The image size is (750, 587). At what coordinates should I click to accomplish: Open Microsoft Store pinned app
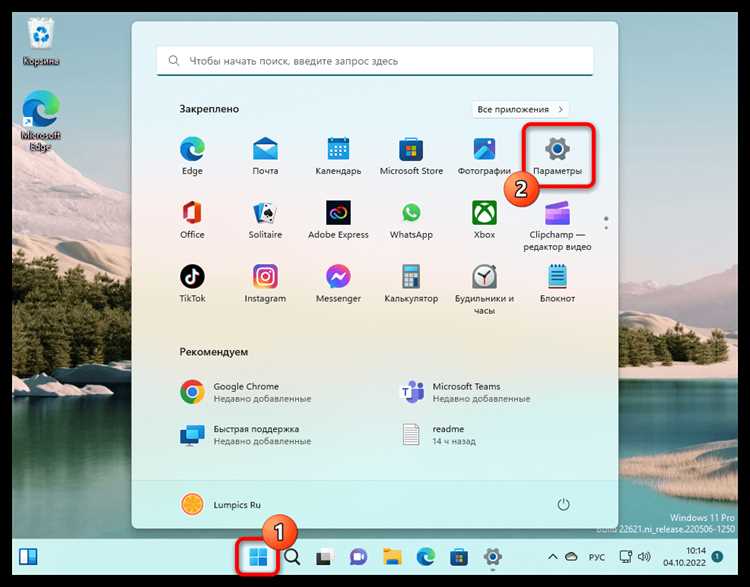pos(411,156)
